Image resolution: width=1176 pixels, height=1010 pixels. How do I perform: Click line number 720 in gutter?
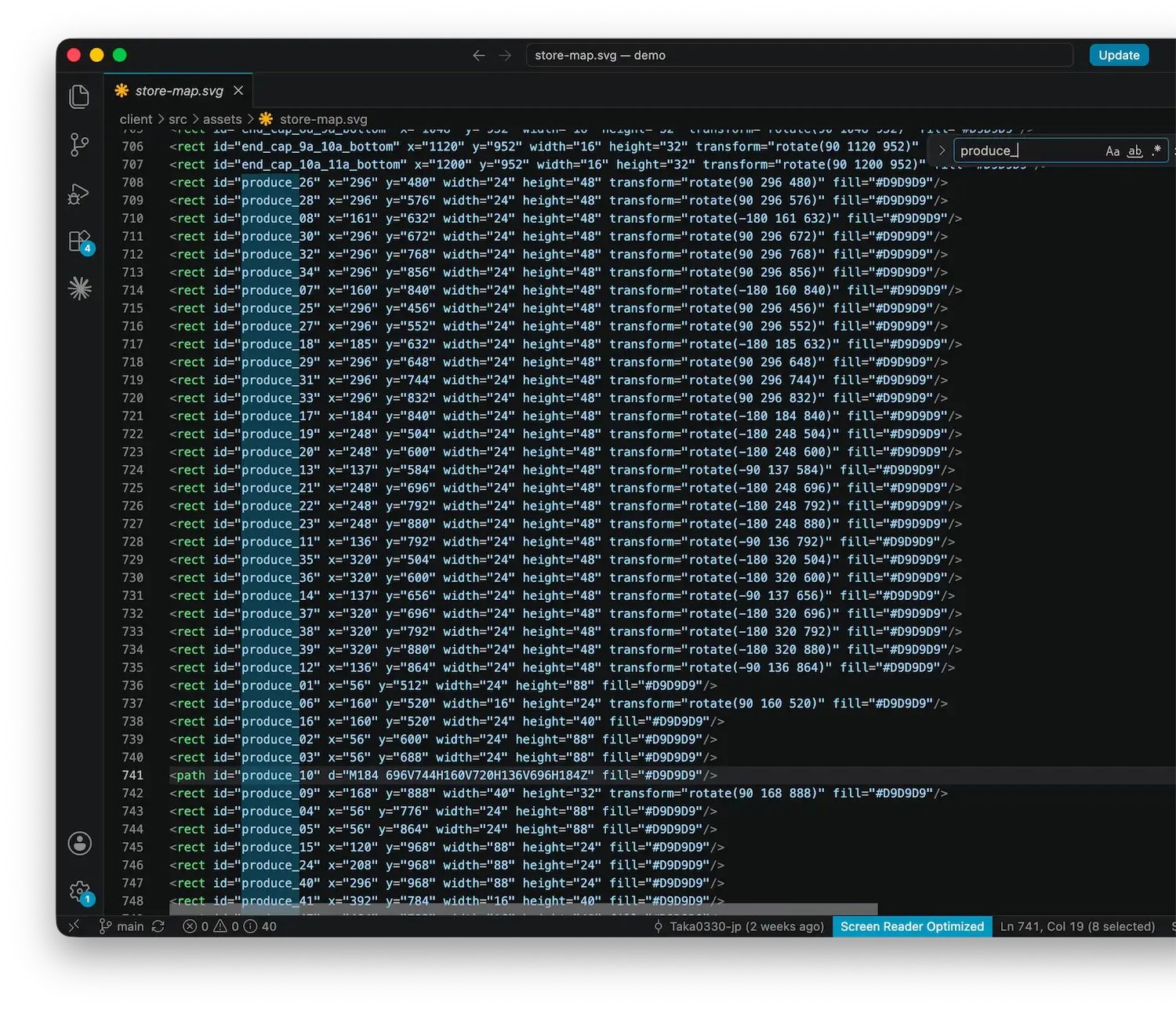132,398
